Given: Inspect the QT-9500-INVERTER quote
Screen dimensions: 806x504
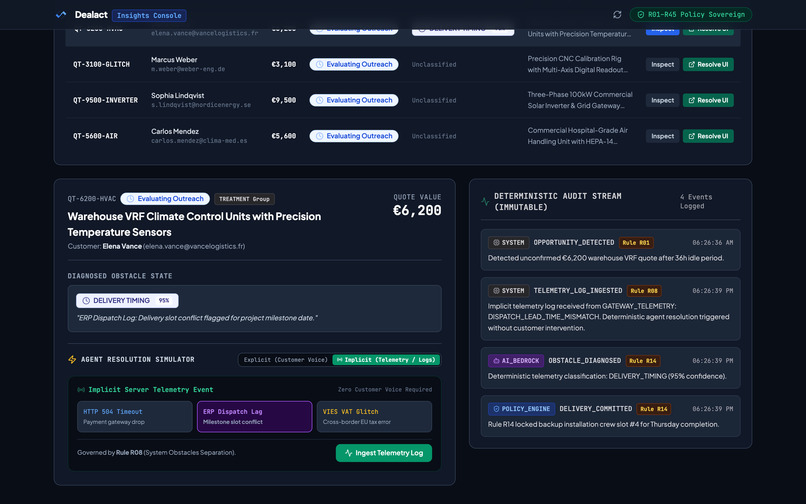Looking at the screenshot, I should tap(662, 100).
